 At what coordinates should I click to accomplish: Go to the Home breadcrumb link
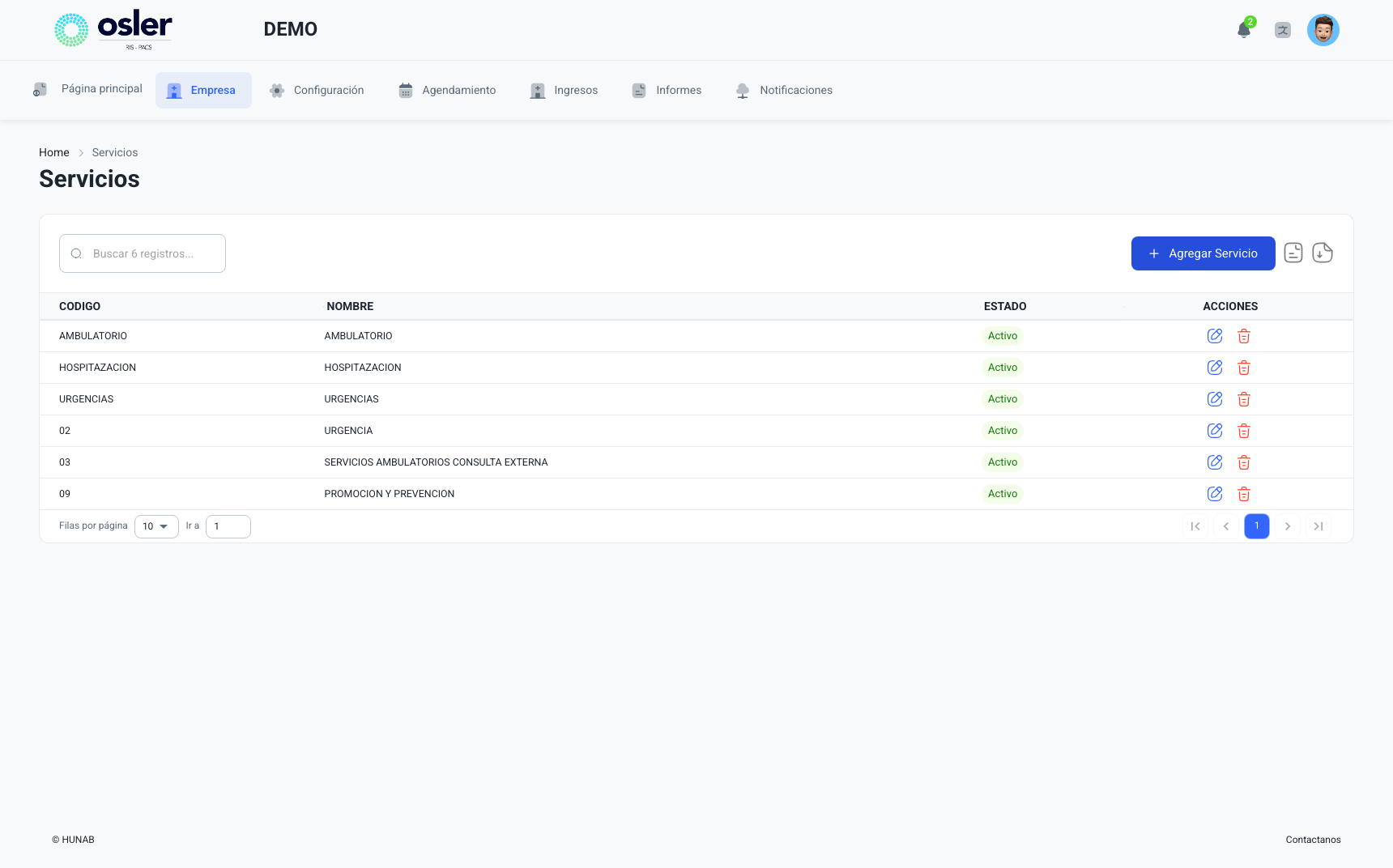click(x=54, y=152)
